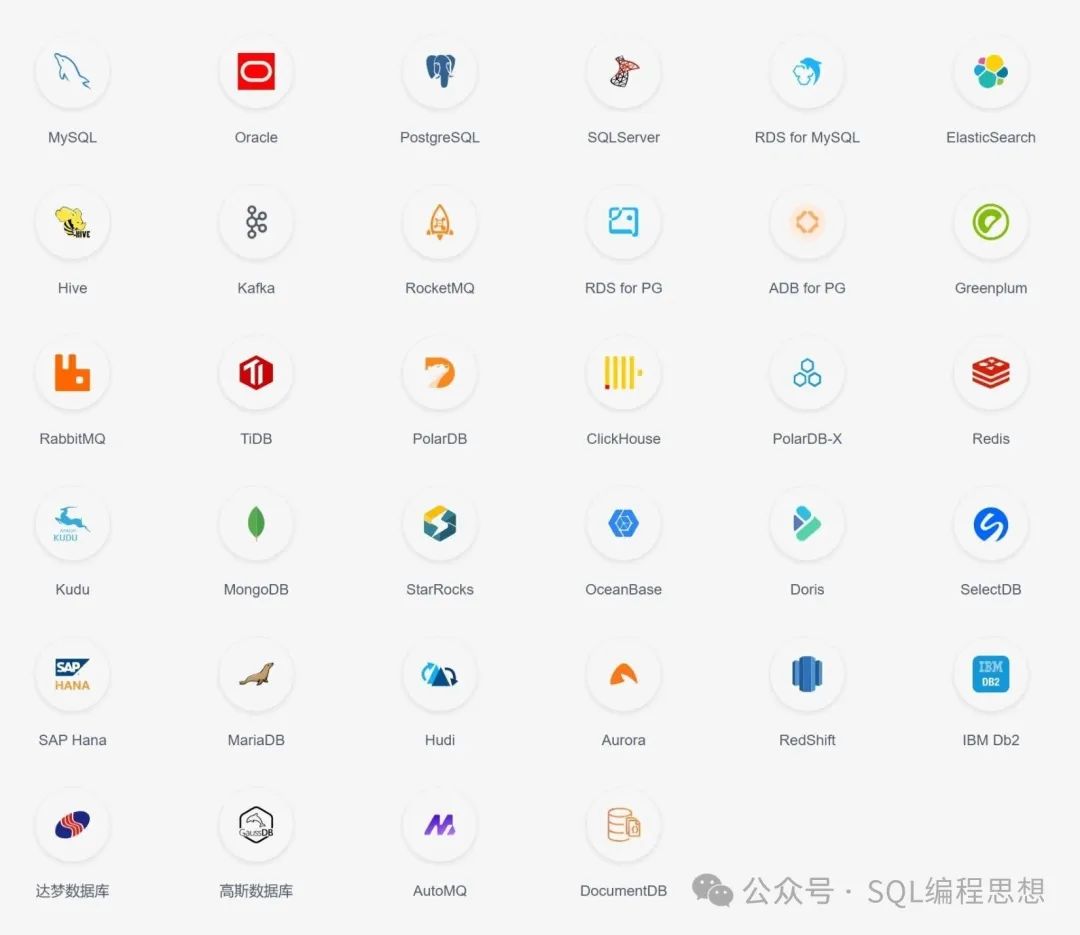Click the RedShift blue column icon
The width and height of the screenshot is (1080, 935).
(807, 674)
